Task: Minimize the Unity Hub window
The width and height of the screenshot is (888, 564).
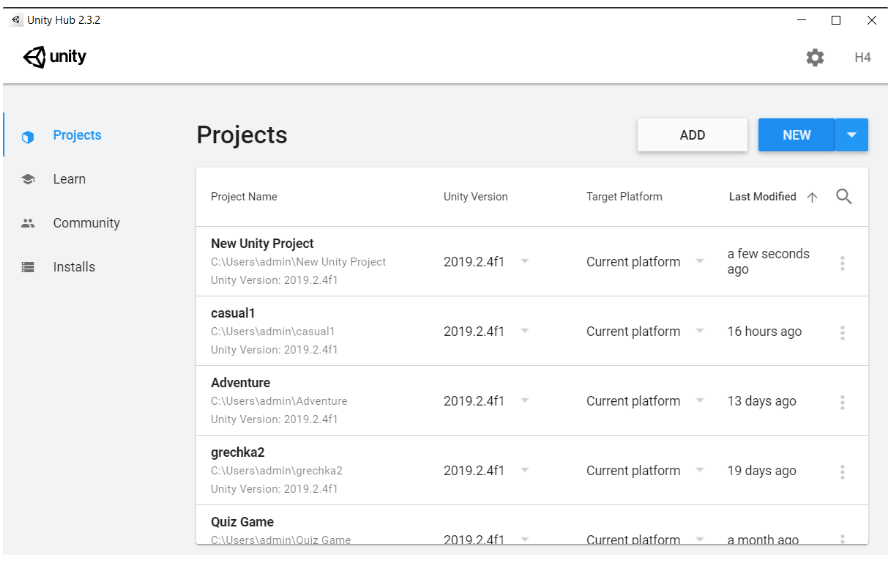Action: tap(801, 20)
